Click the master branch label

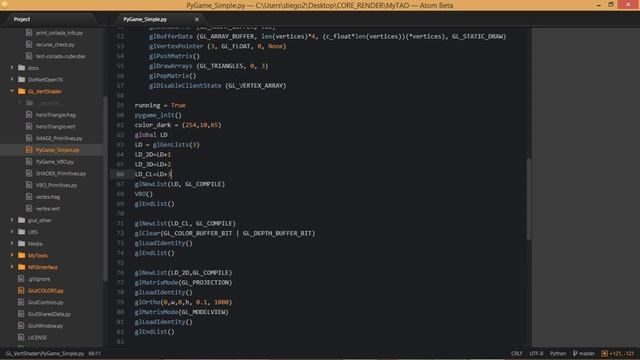coord(587,353)
